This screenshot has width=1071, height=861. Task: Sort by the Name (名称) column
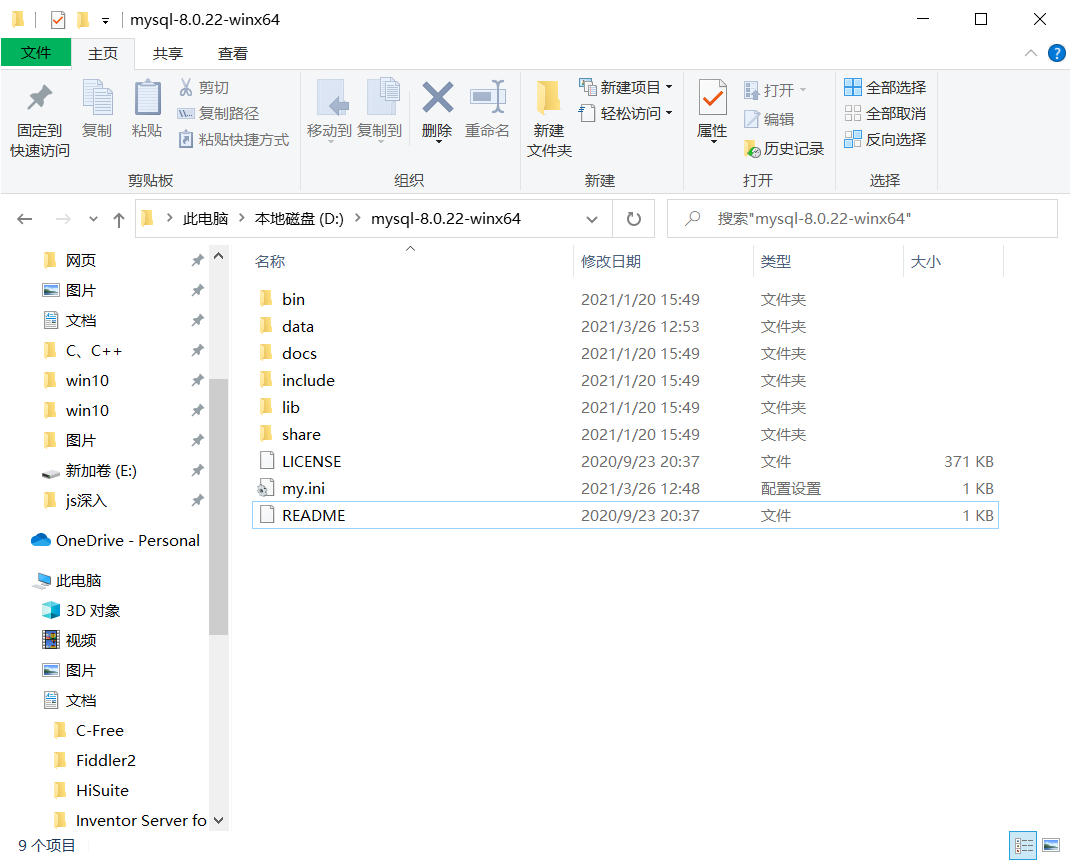pyautogui.click(x=413, y=262)
